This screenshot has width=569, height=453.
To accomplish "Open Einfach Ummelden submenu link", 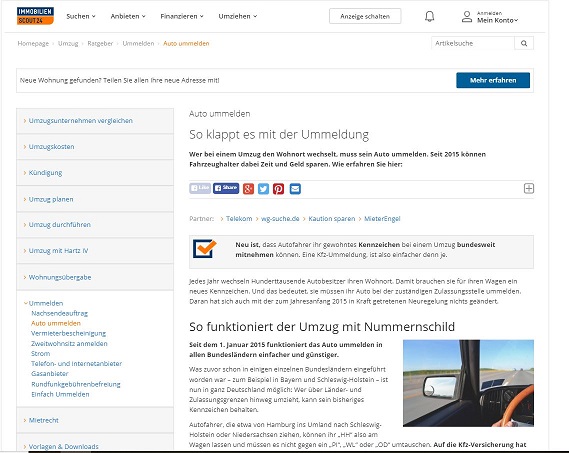I will pyautogui.click(x=60, y=394).
